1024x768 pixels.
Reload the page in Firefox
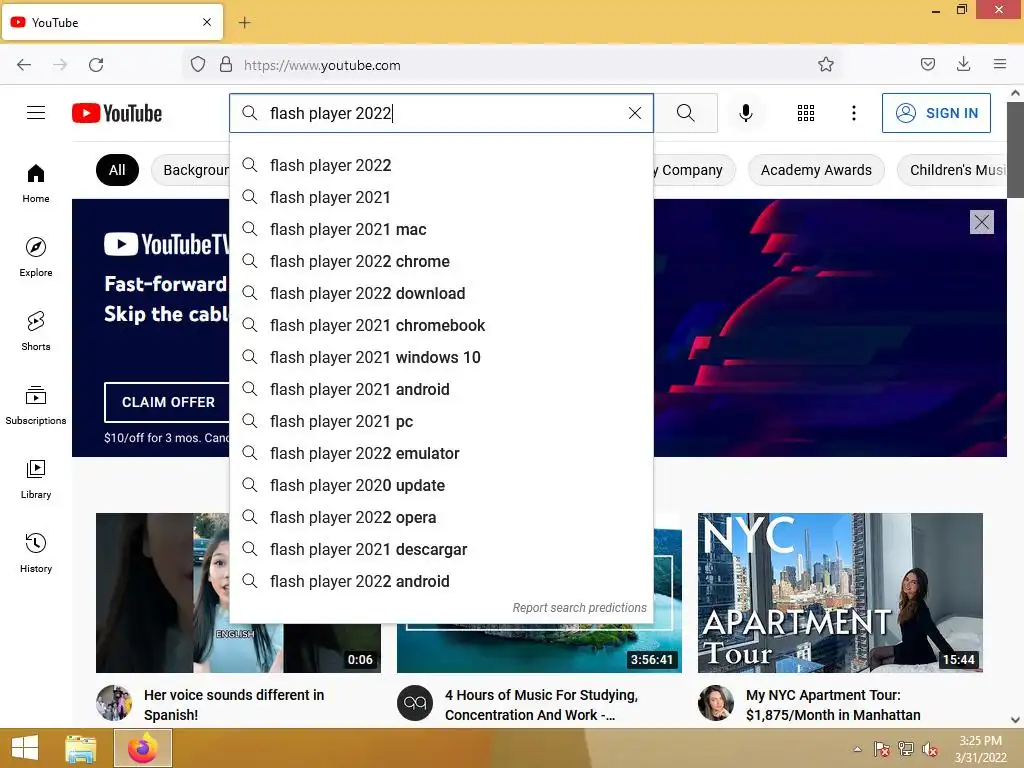point(96,65)
